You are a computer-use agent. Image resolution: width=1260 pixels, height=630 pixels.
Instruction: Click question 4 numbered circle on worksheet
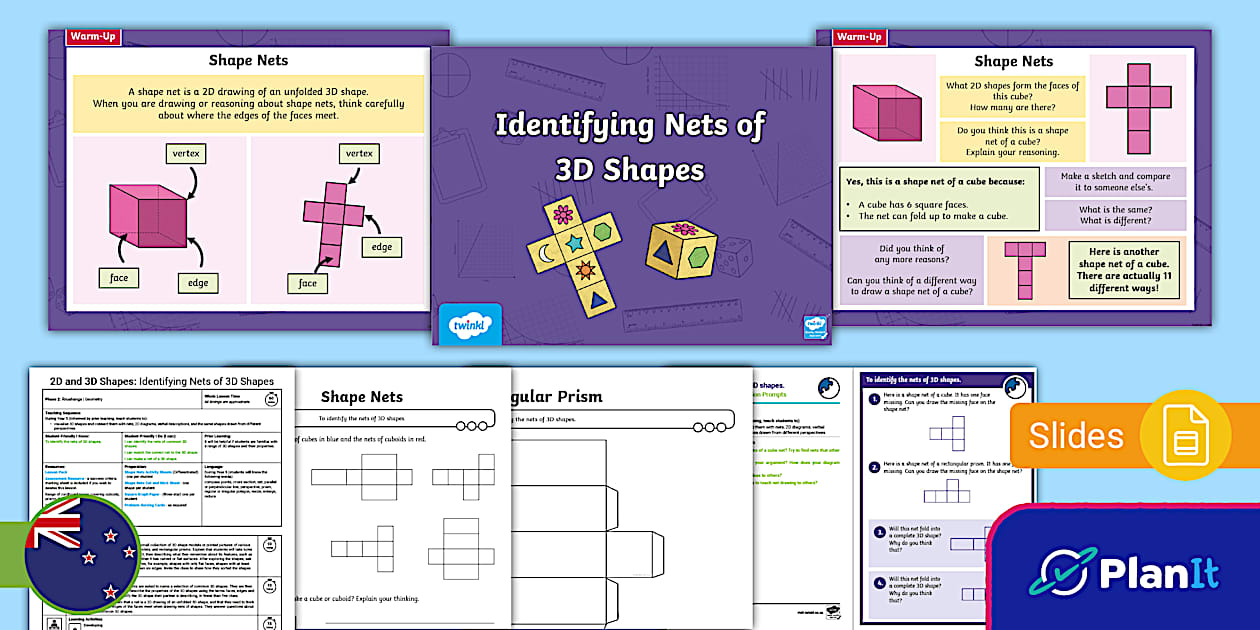879,582
